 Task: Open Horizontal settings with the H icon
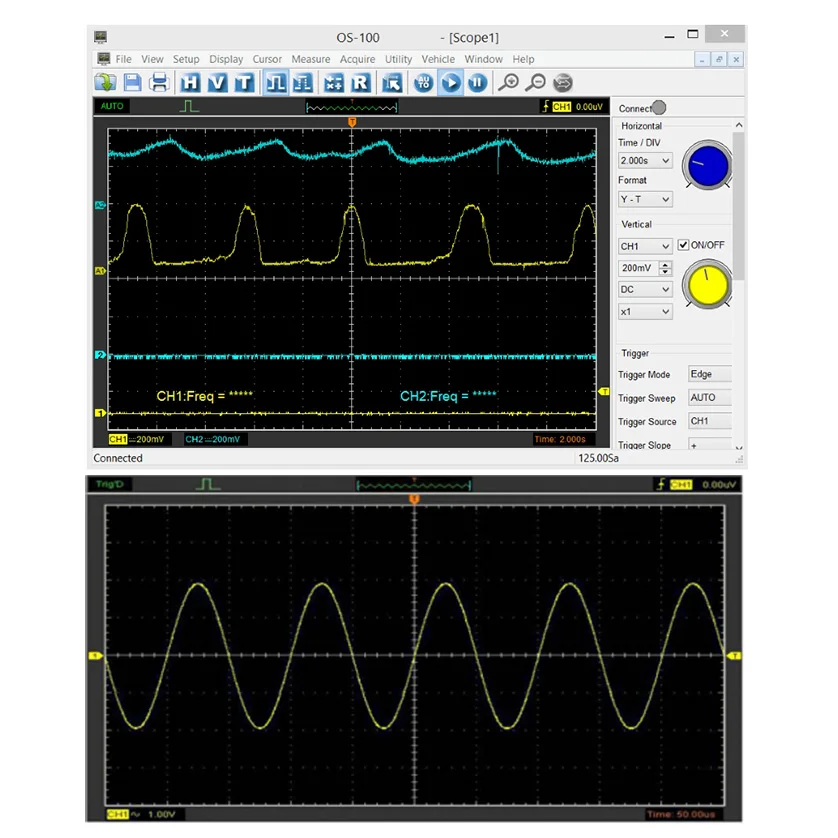(x=190, y=83)
